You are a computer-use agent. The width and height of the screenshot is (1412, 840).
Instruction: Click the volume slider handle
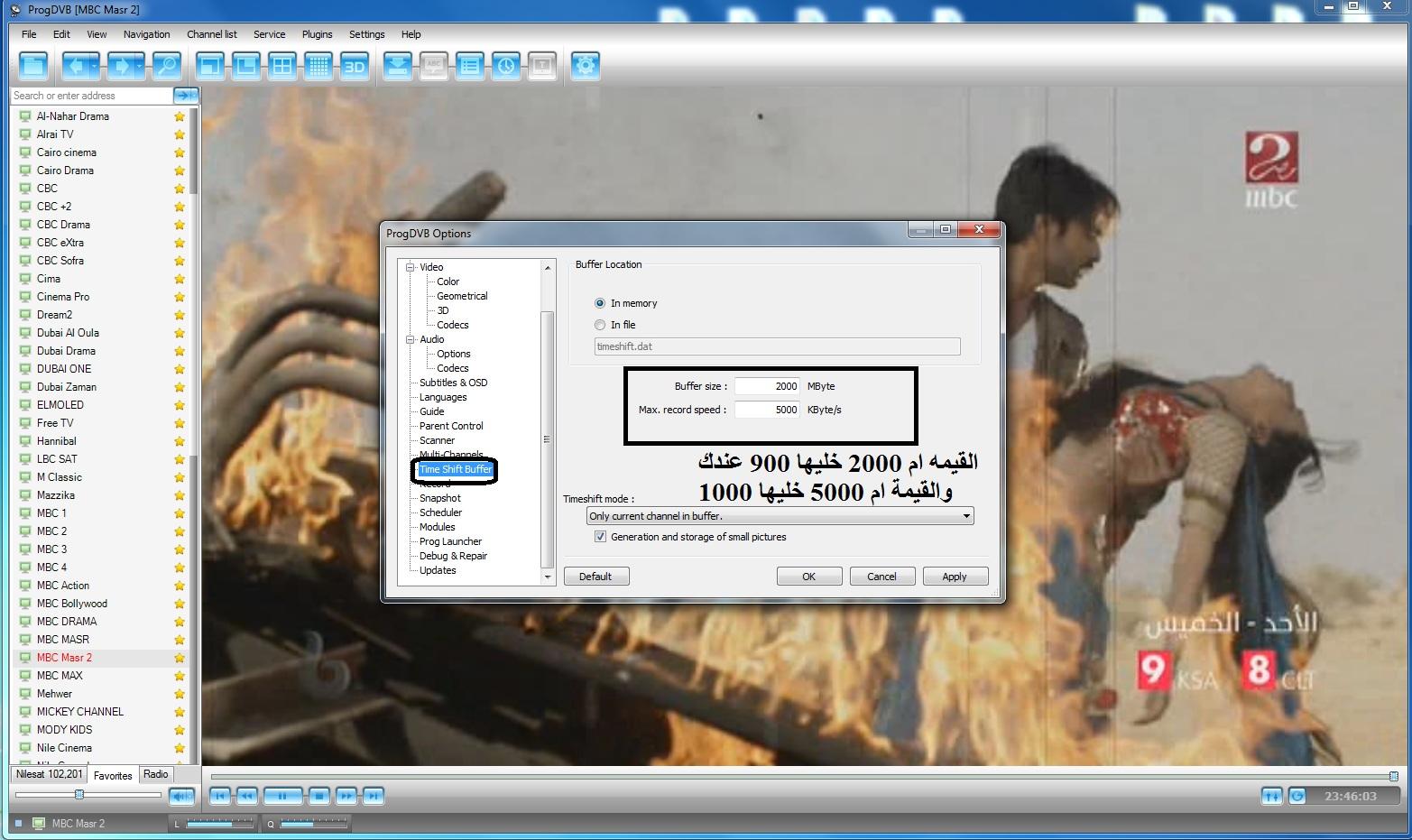[79, 795]
